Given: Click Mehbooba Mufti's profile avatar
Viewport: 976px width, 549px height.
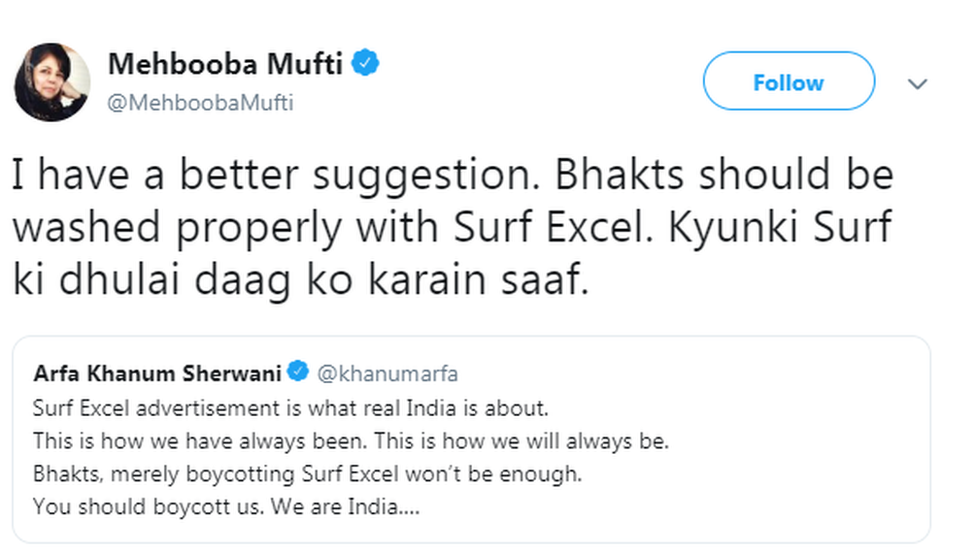Looking at the screenshot, I should coord(52,83).
